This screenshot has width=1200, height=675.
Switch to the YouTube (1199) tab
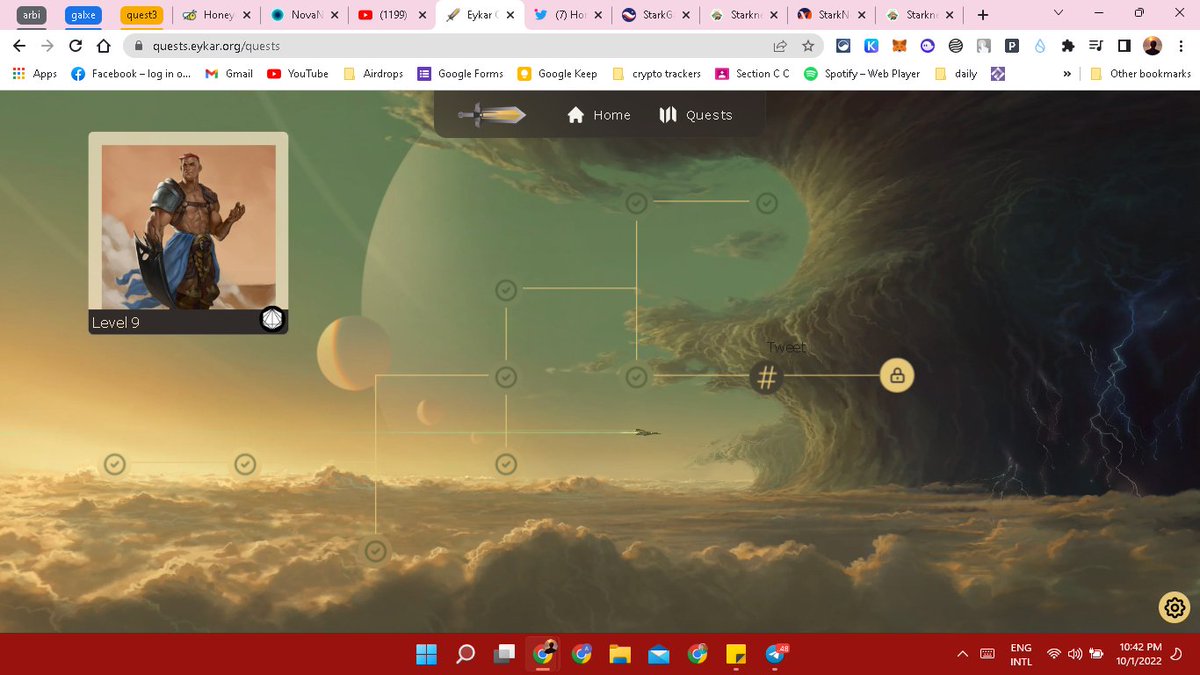click(391, 15)
